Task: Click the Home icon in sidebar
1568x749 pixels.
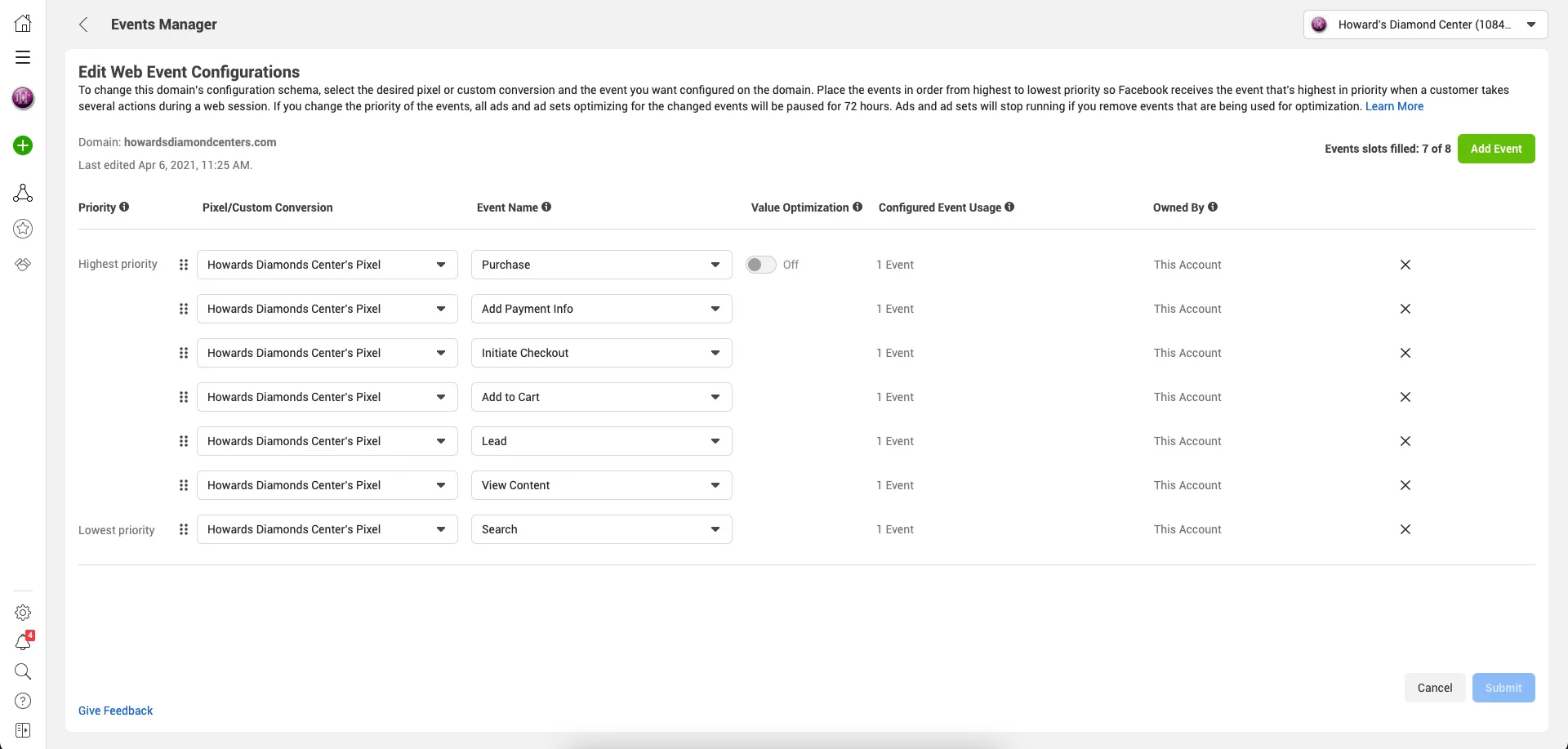Action: [23, 24]
